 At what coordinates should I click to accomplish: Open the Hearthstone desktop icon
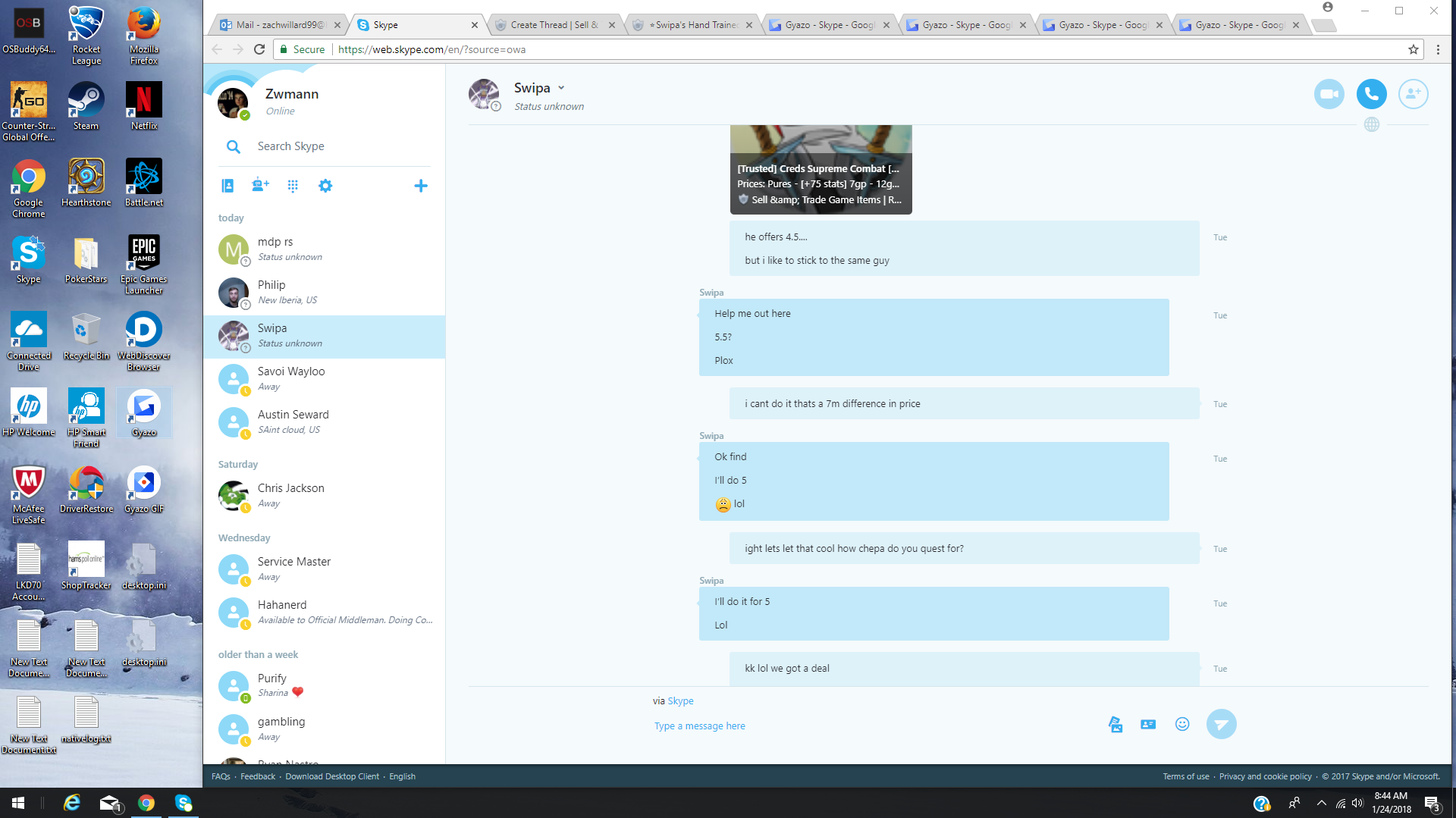86,183
